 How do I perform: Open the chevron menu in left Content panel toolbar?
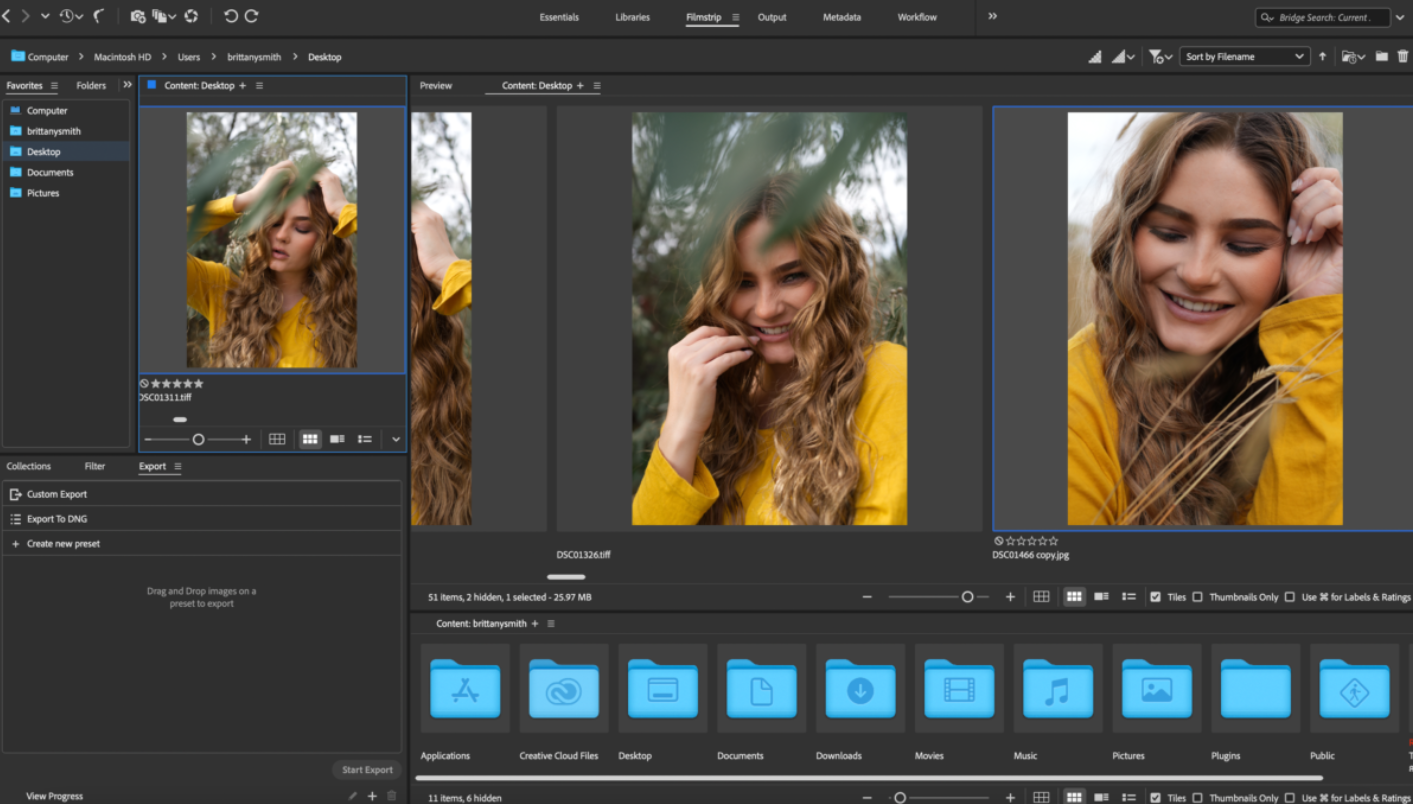click(396, 439)
